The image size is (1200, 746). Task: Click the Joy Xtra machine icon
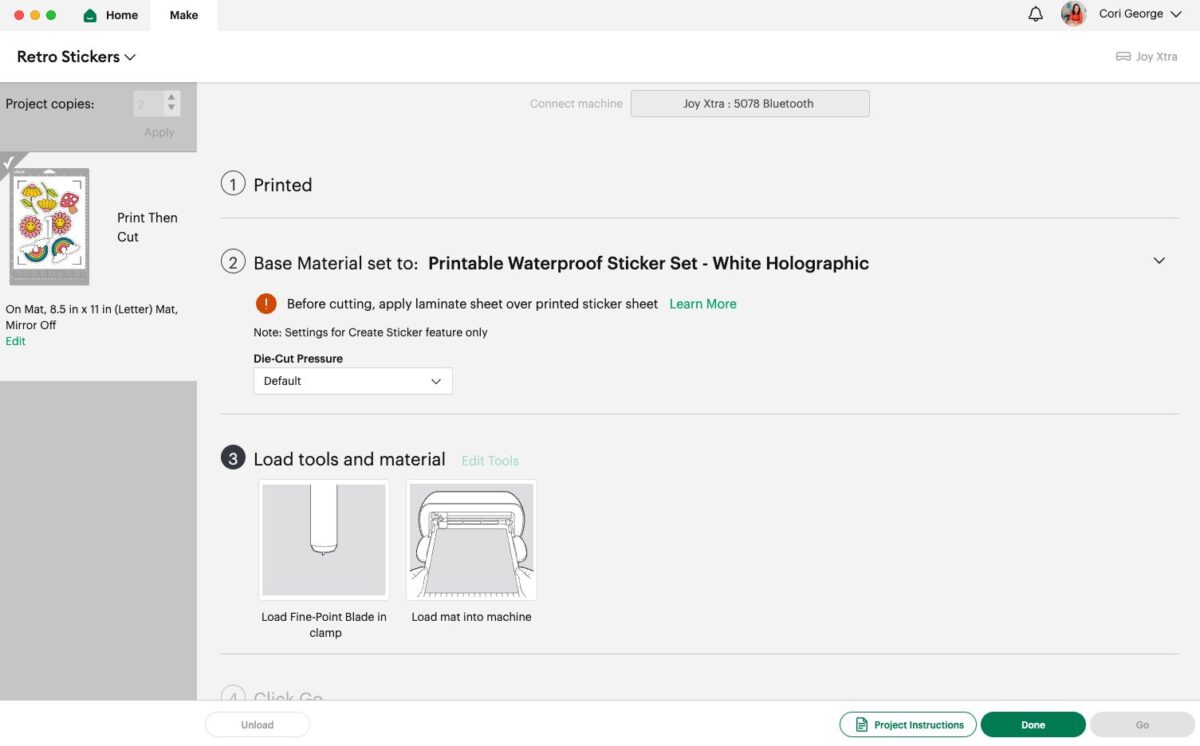[x=1123, y=57]
